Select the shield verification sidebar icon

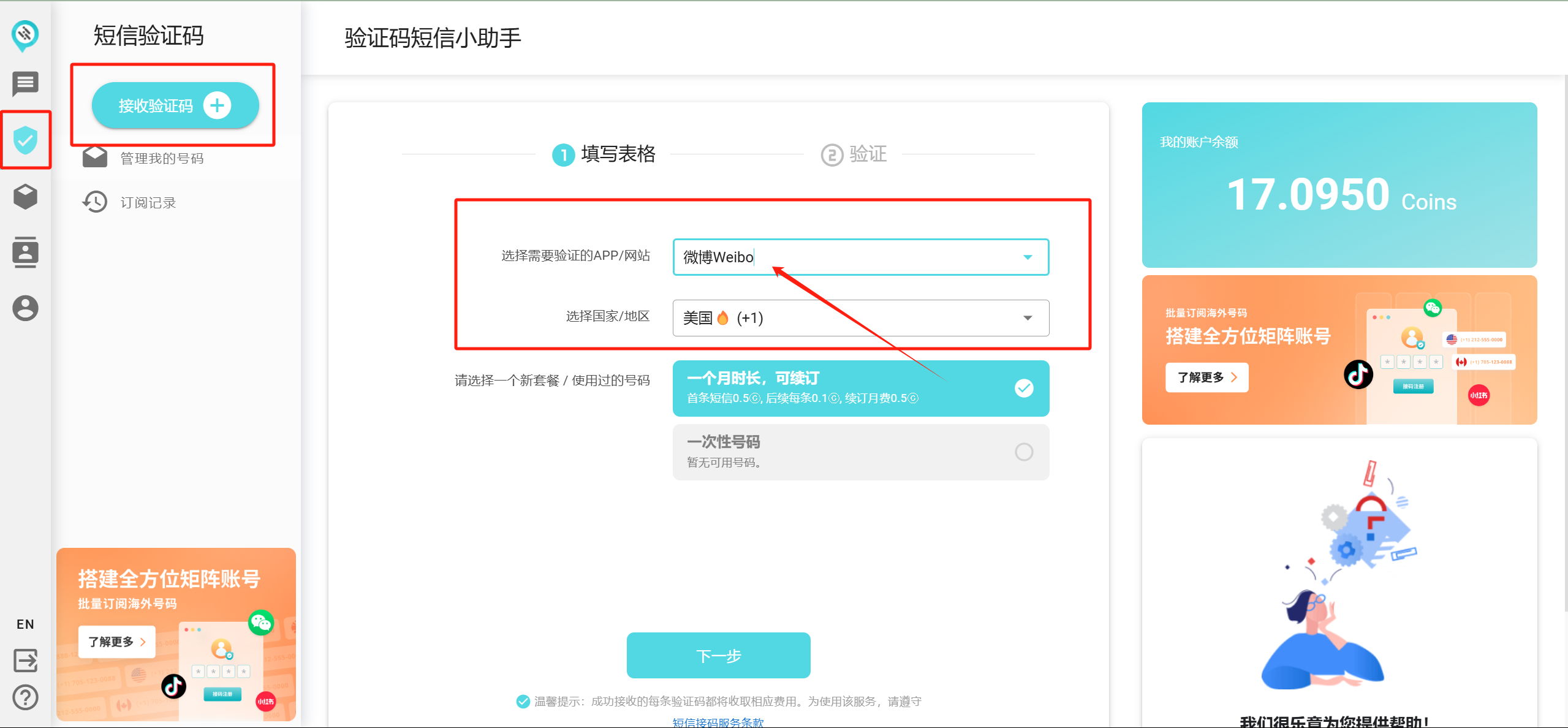coord(25,140)
